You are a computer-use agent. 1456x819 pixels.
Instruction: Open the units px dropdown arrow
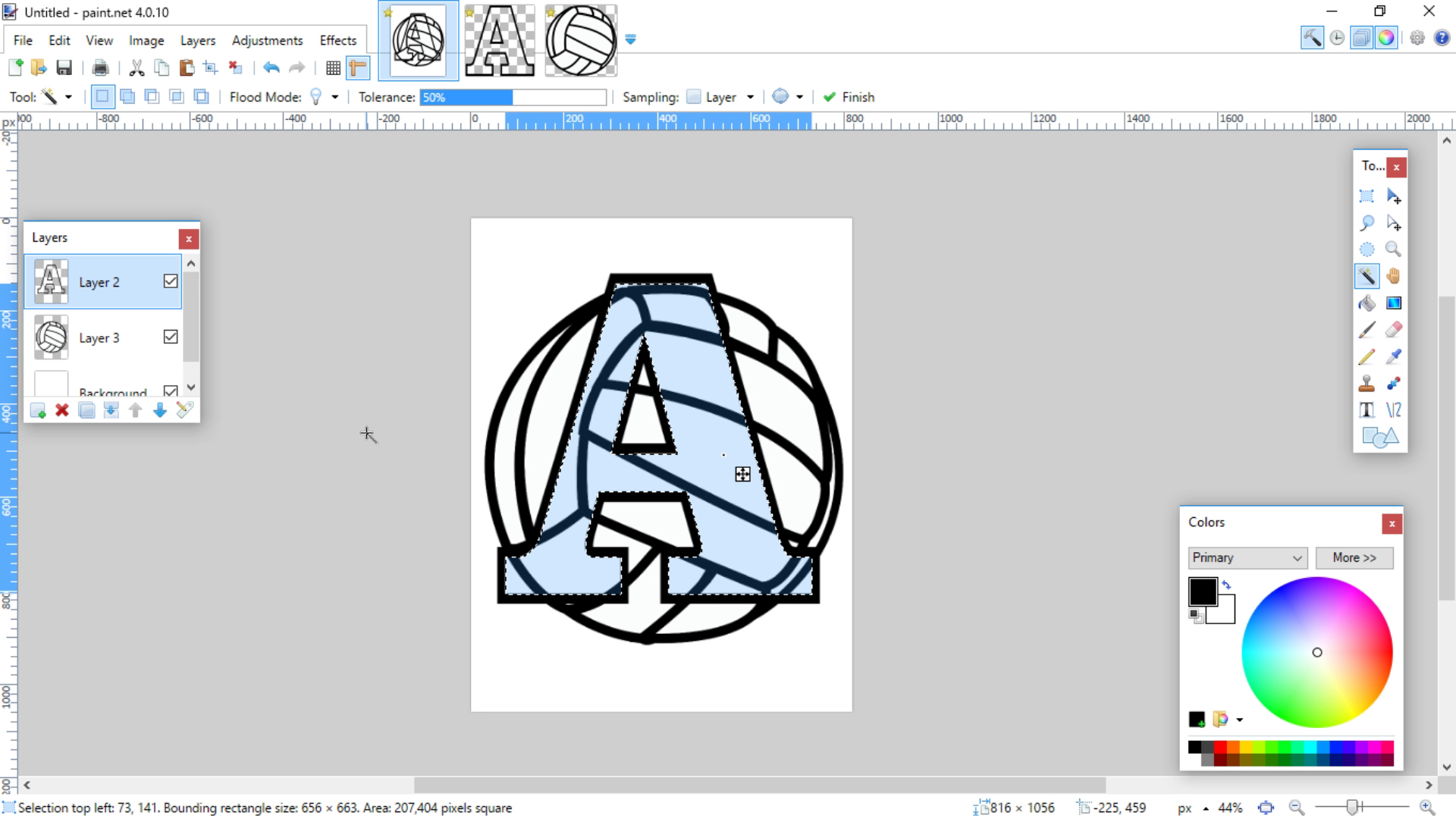[x=1206, y=808]
